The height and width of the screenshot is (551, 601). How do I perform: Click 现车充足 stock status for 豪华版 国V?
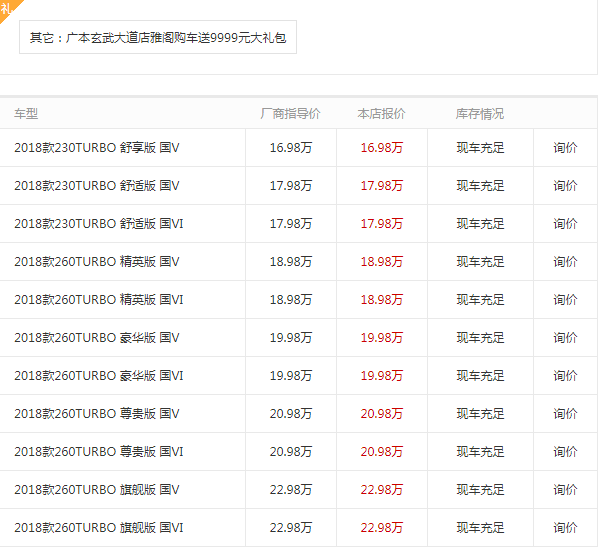click(480, 338)
